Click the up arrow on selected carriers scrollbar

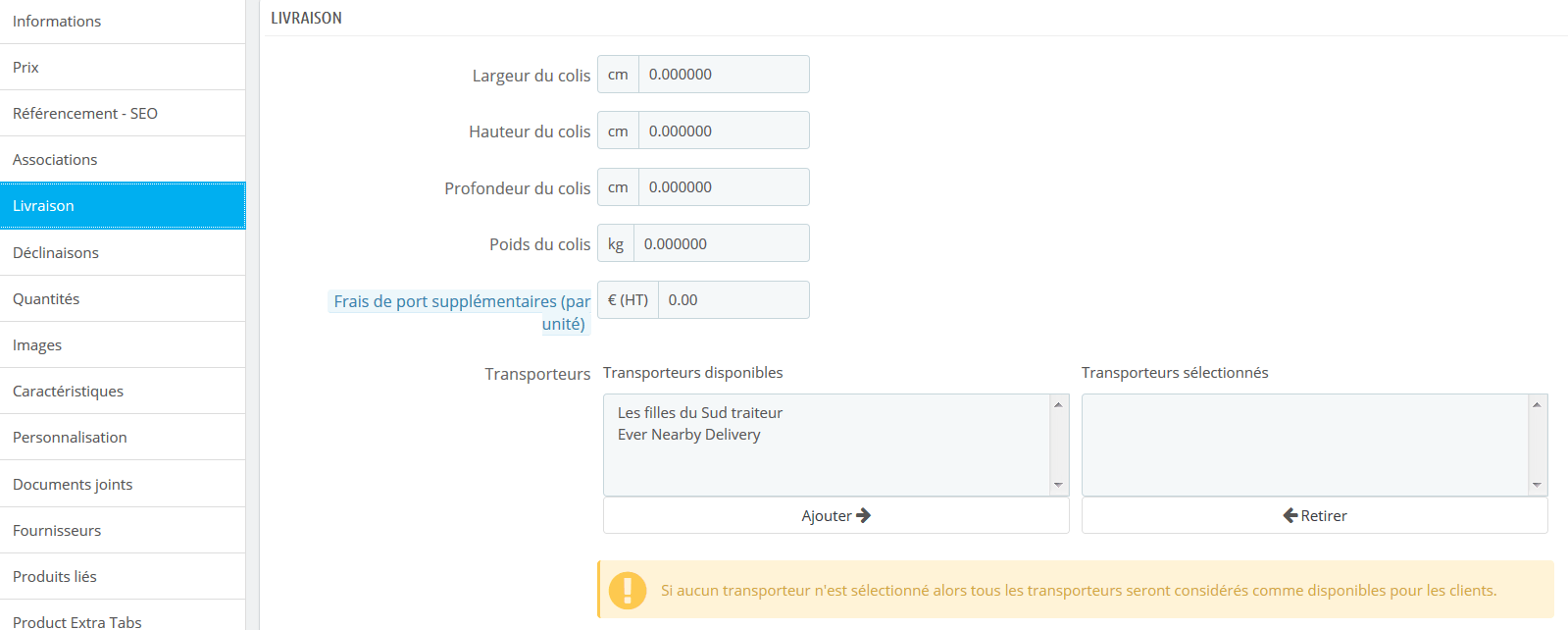point(1537,402)
